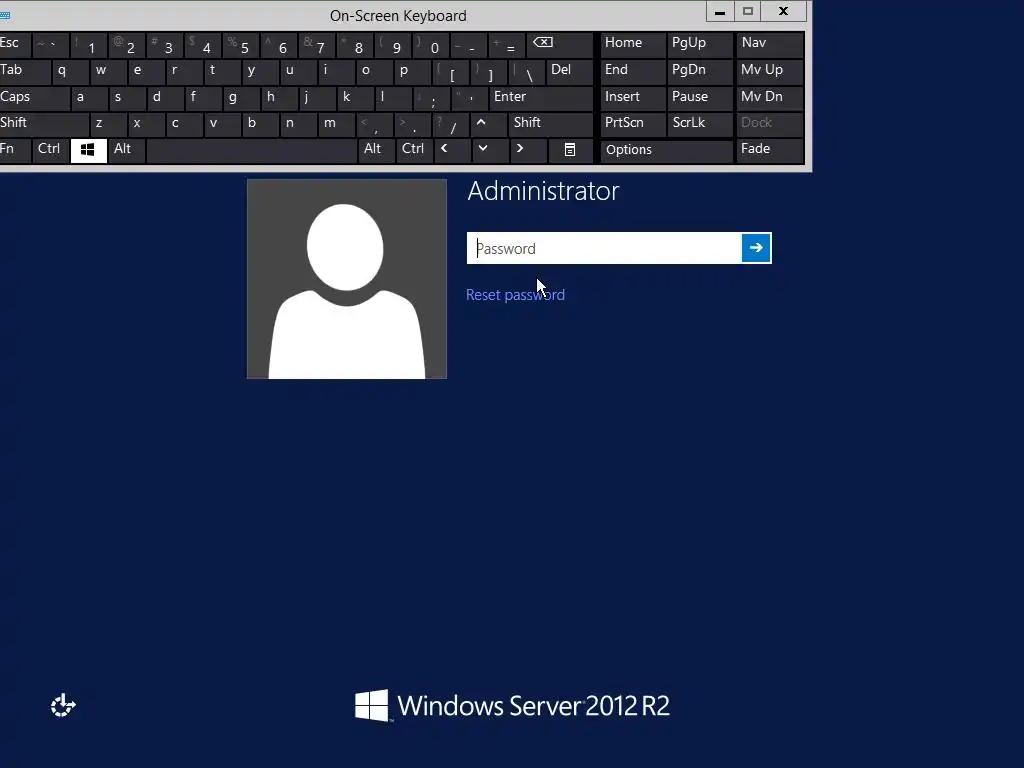Tap the backslash key
1024x768 pixels.
[x=527, y=71]
